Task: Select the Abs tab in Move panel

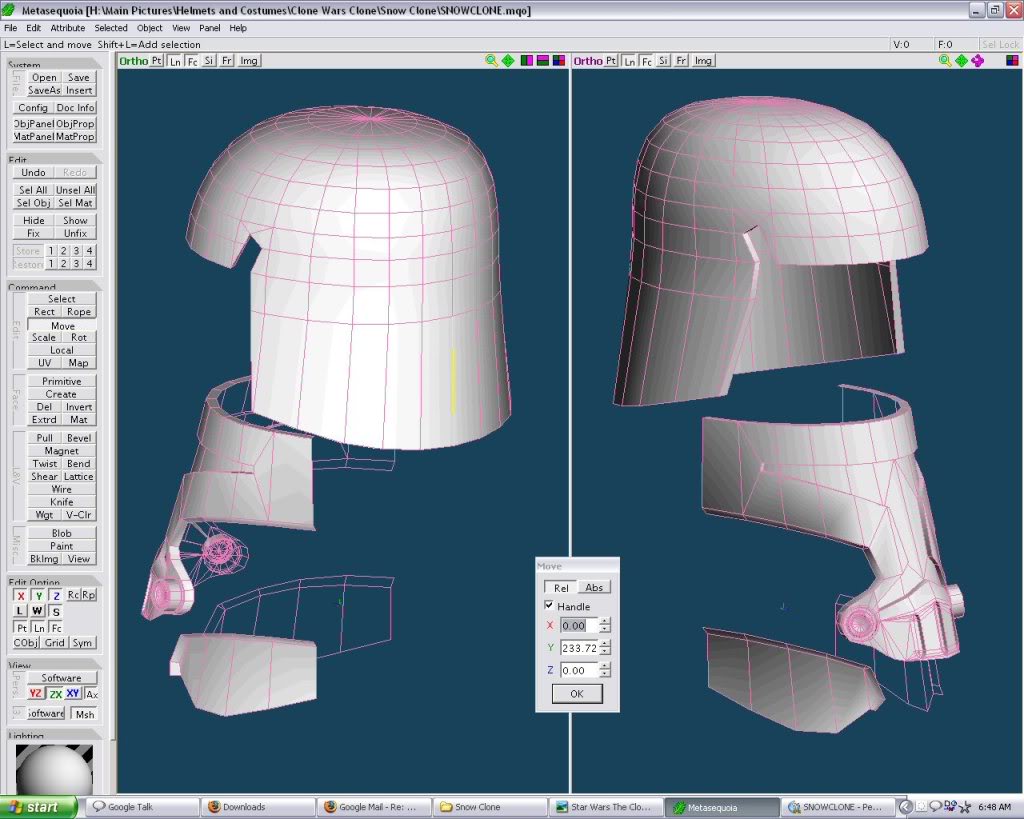Action: (x=594, y=587)
